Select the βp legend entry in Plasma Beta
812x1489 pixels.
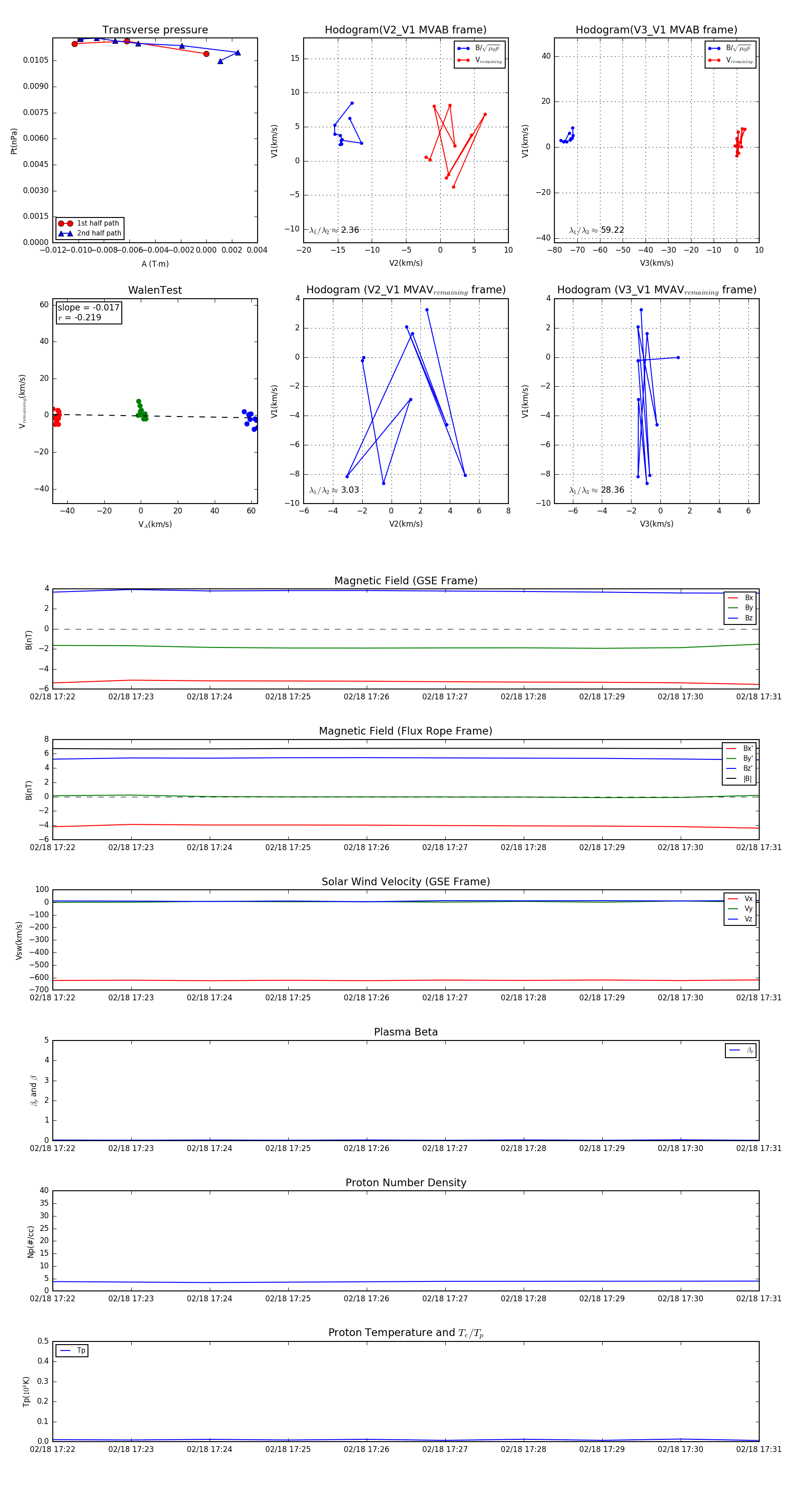tap(741, 1050)
